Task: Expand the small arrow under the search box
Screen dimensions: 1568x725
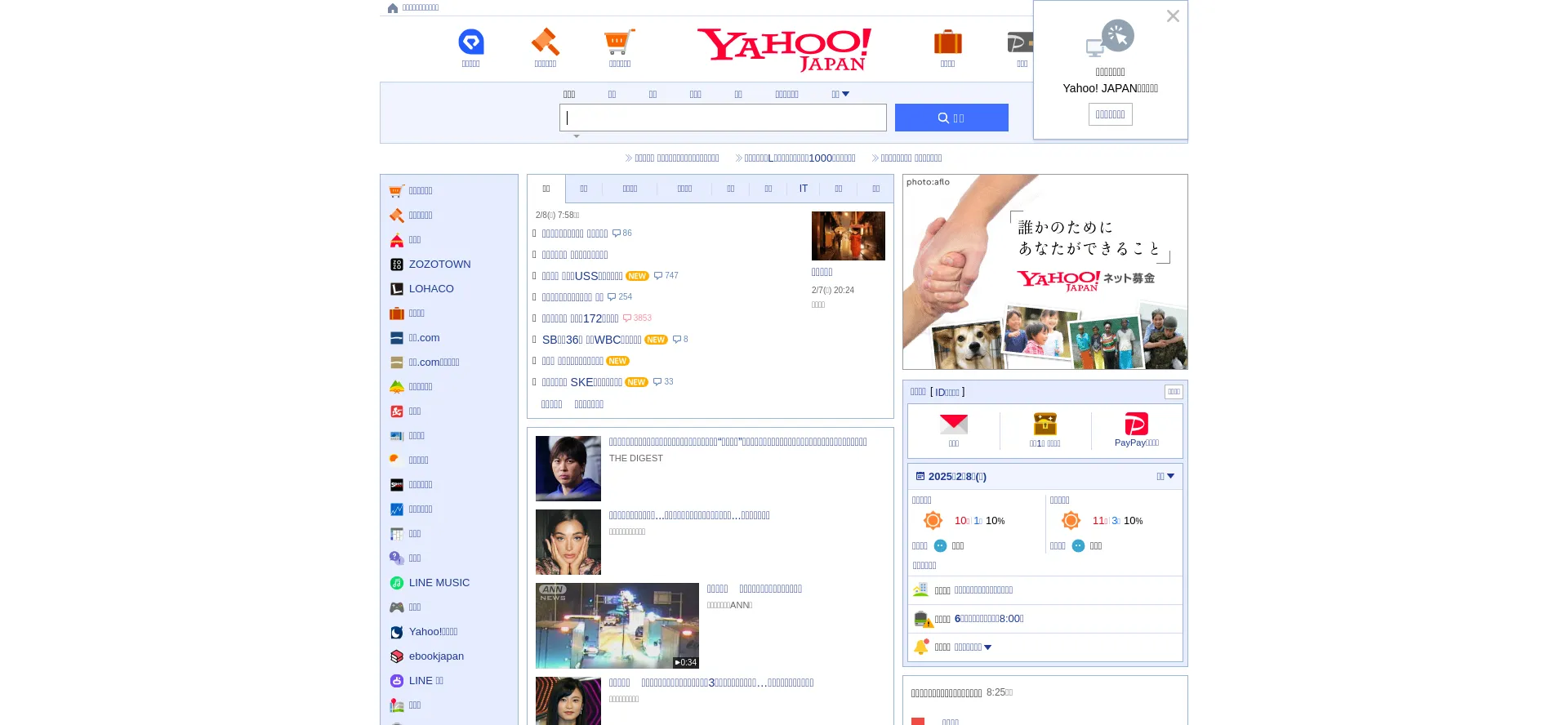Action: (x=577, y=136)
